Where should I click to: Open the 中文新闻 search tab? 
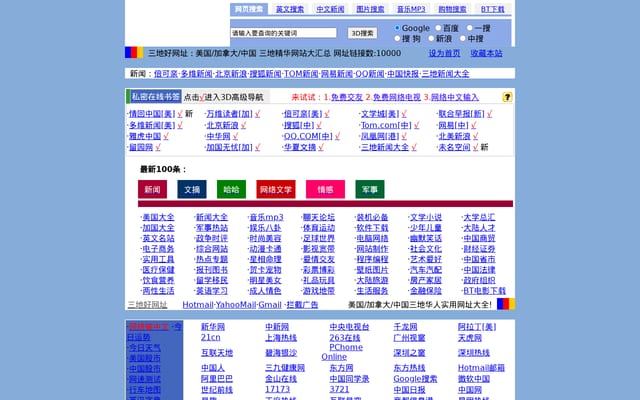tap(330, 9)
